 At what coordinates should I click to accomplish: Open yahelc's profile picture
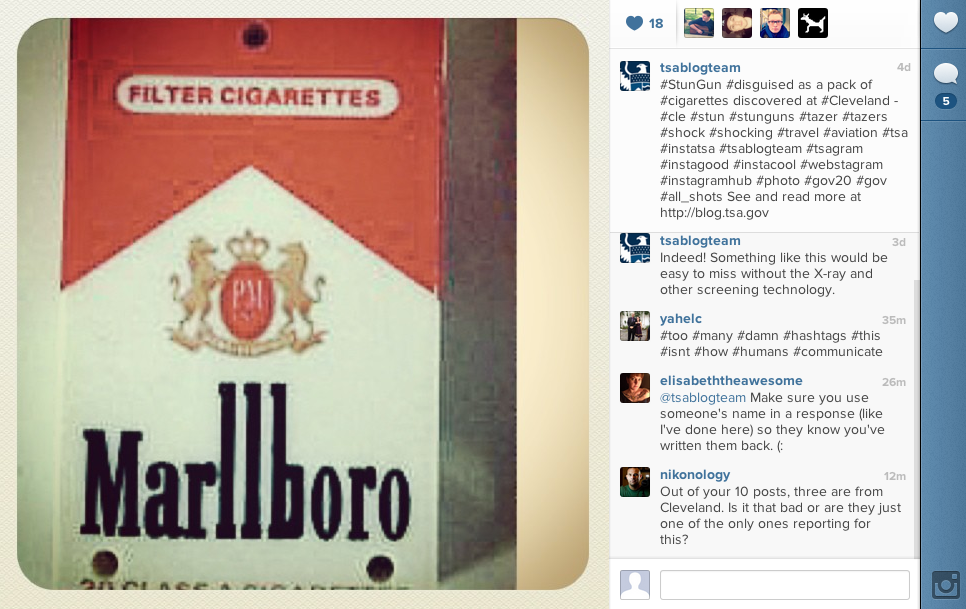(x=635, y=326)
